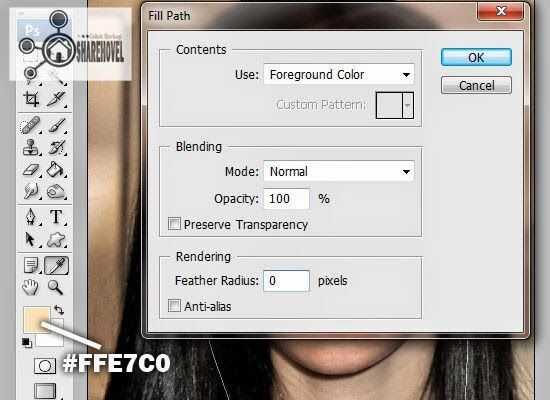Viewport: 550px width, 400px height.
Task: Click the Feather Radius input field
Action: [287, 281]
